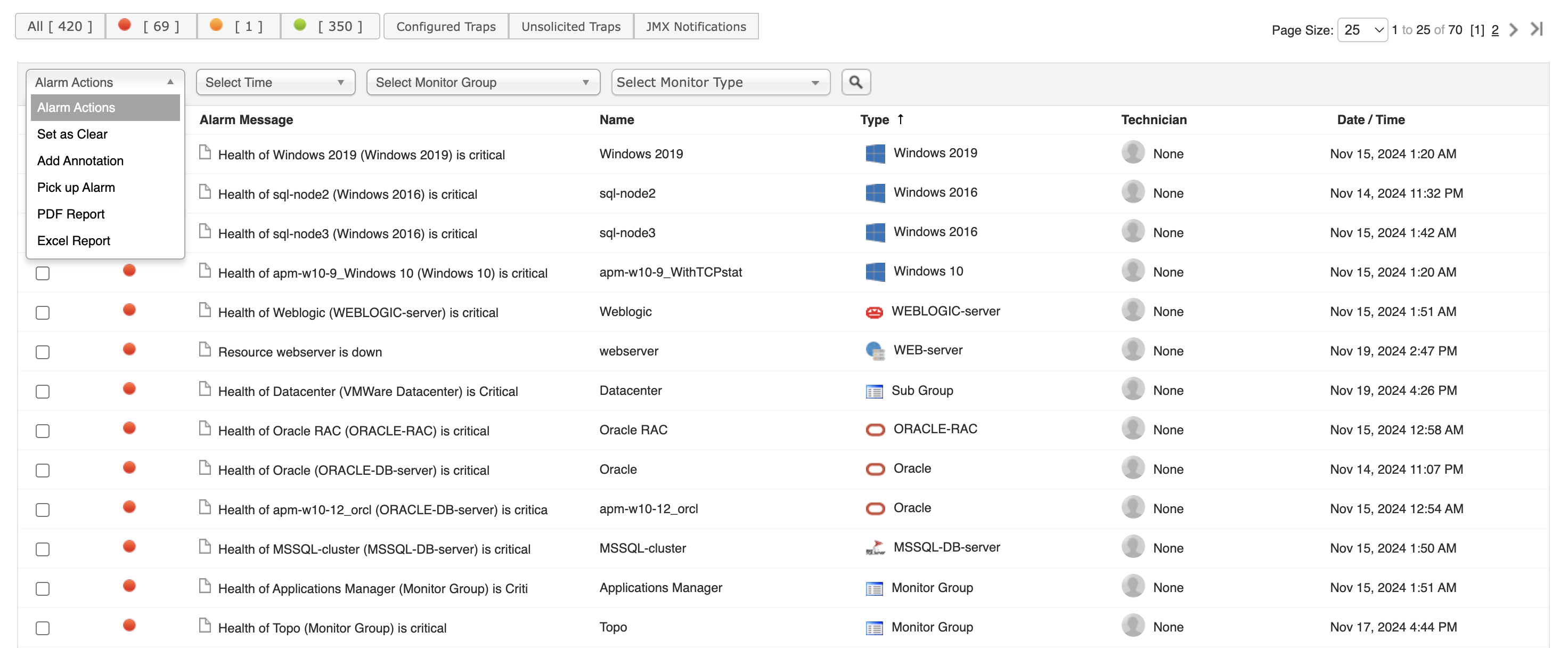The image size is (1568, 648).
Task: Click the red critical severity filter dot
Action: (x=125, y=25)
